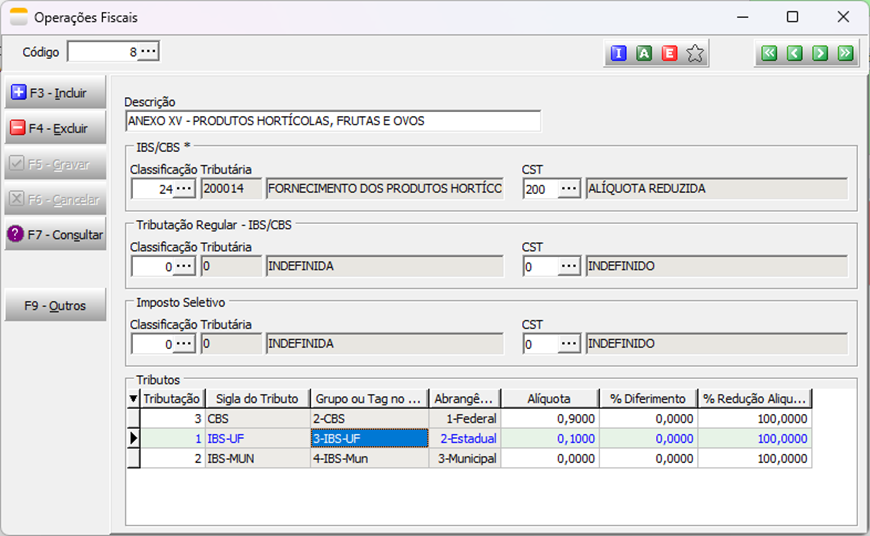
Task: Go to the next record
Action: [x=820, y=54]
